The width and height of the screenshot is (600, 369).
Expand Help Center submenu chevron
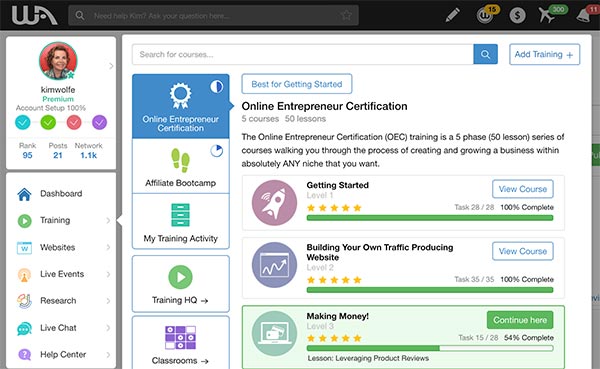coord(108,355)
